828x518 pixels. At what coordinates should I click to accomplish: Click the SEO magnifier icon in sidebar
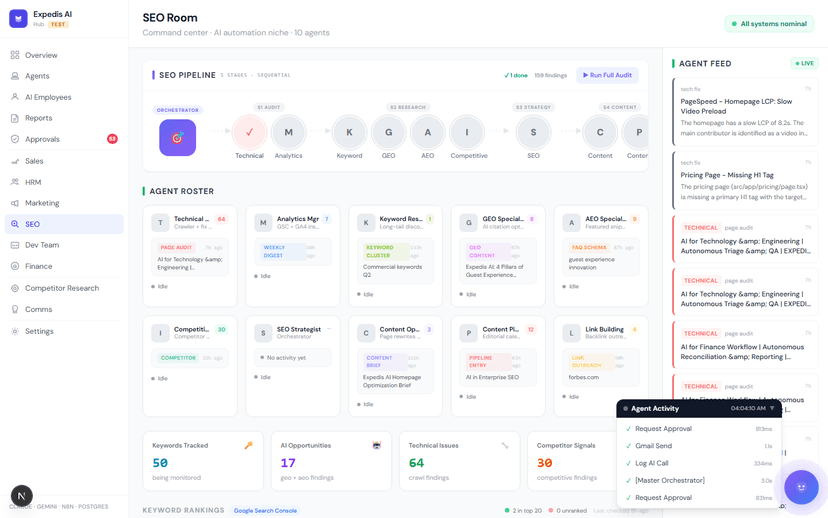pos(15,224)
